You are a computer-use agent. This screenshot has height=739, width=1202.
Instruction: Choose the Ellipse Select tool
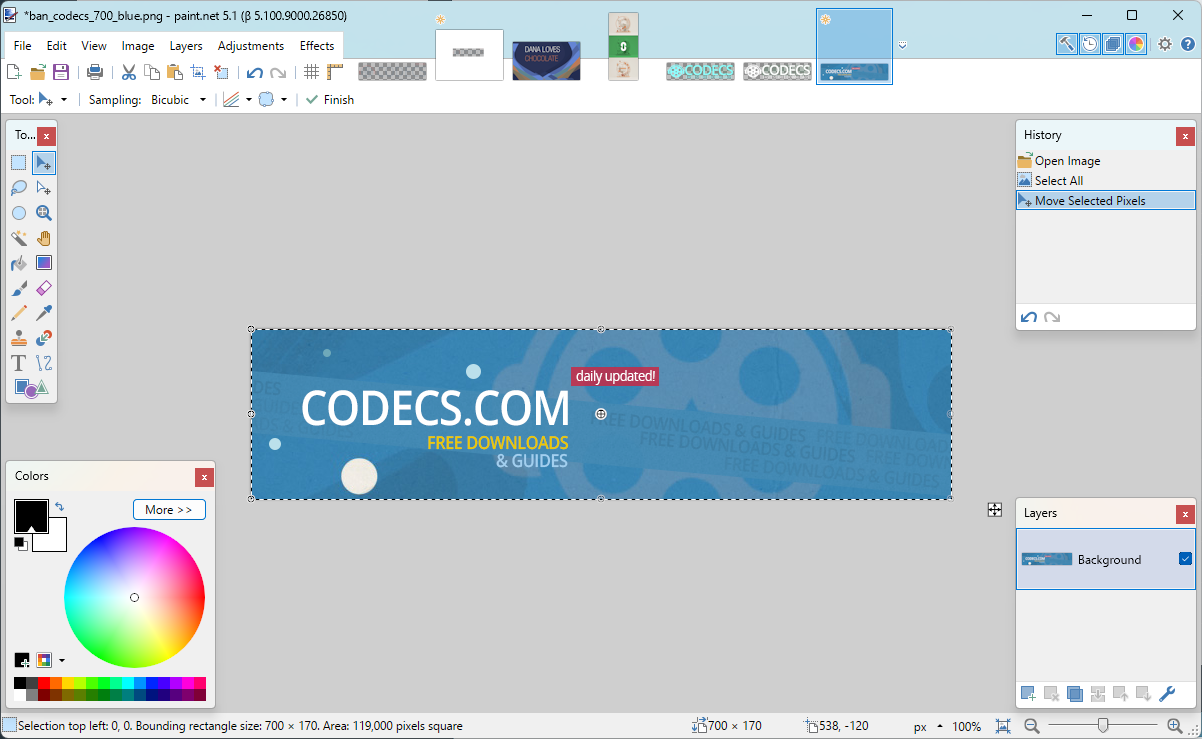[19, 212]
